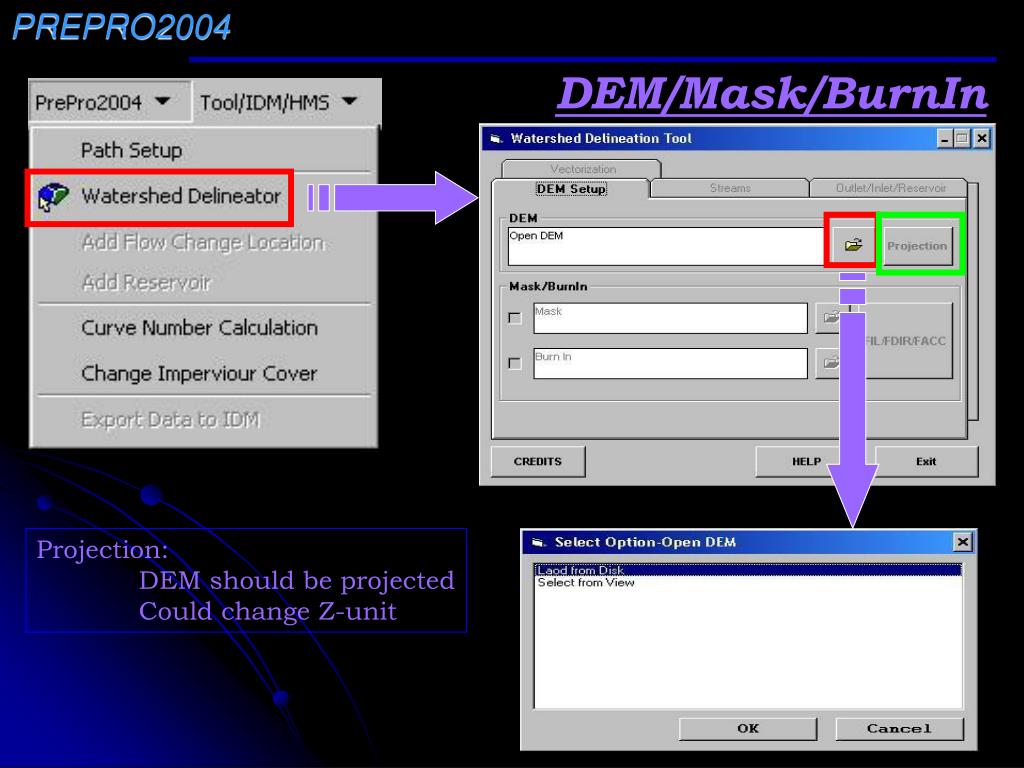Select Change Imperviour Cover
The image size is (1024, 768).
click(x=199, y=373)
